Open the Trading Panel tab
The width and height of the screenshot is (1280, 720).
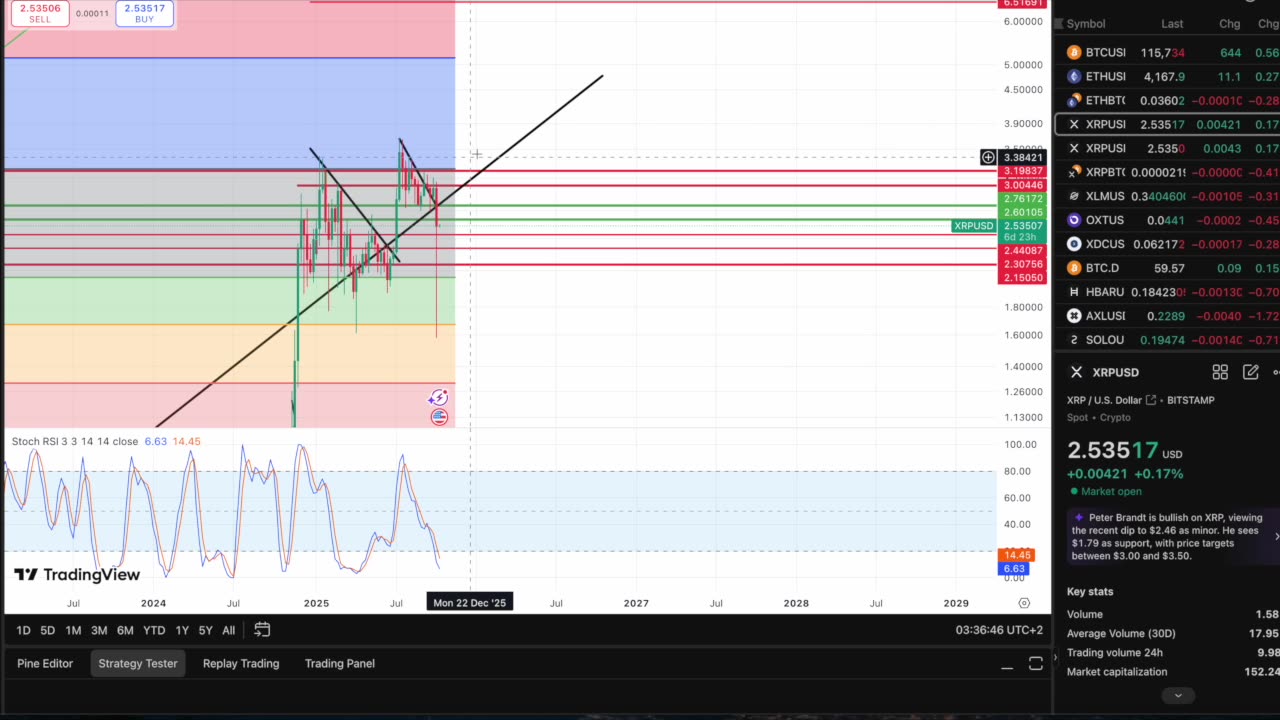(x=340, y=663)
